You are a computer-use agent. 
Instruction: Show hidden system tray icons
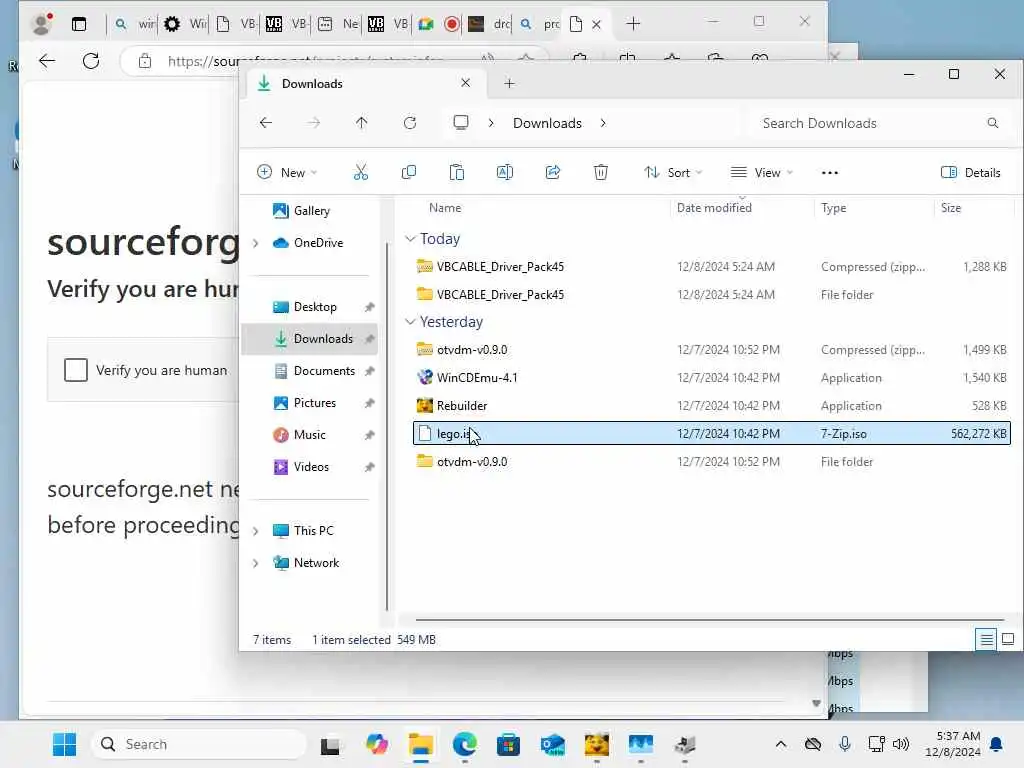click(780, 744)
